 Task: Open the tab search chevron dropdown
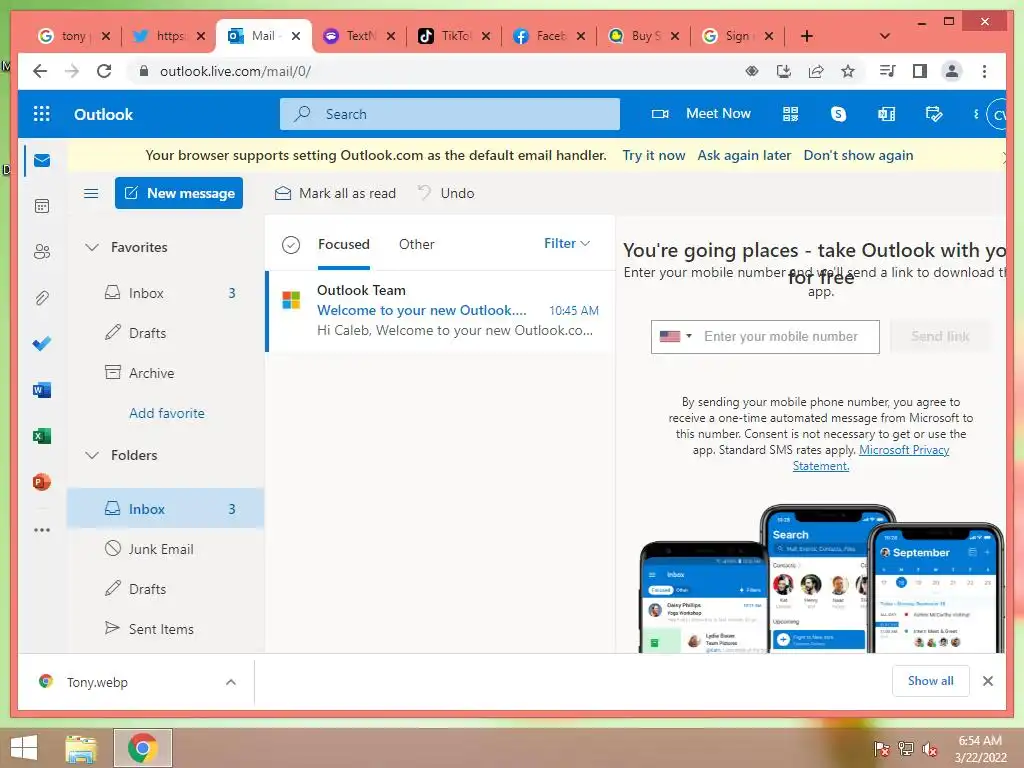pyautogui.click(x=885, y=36)
